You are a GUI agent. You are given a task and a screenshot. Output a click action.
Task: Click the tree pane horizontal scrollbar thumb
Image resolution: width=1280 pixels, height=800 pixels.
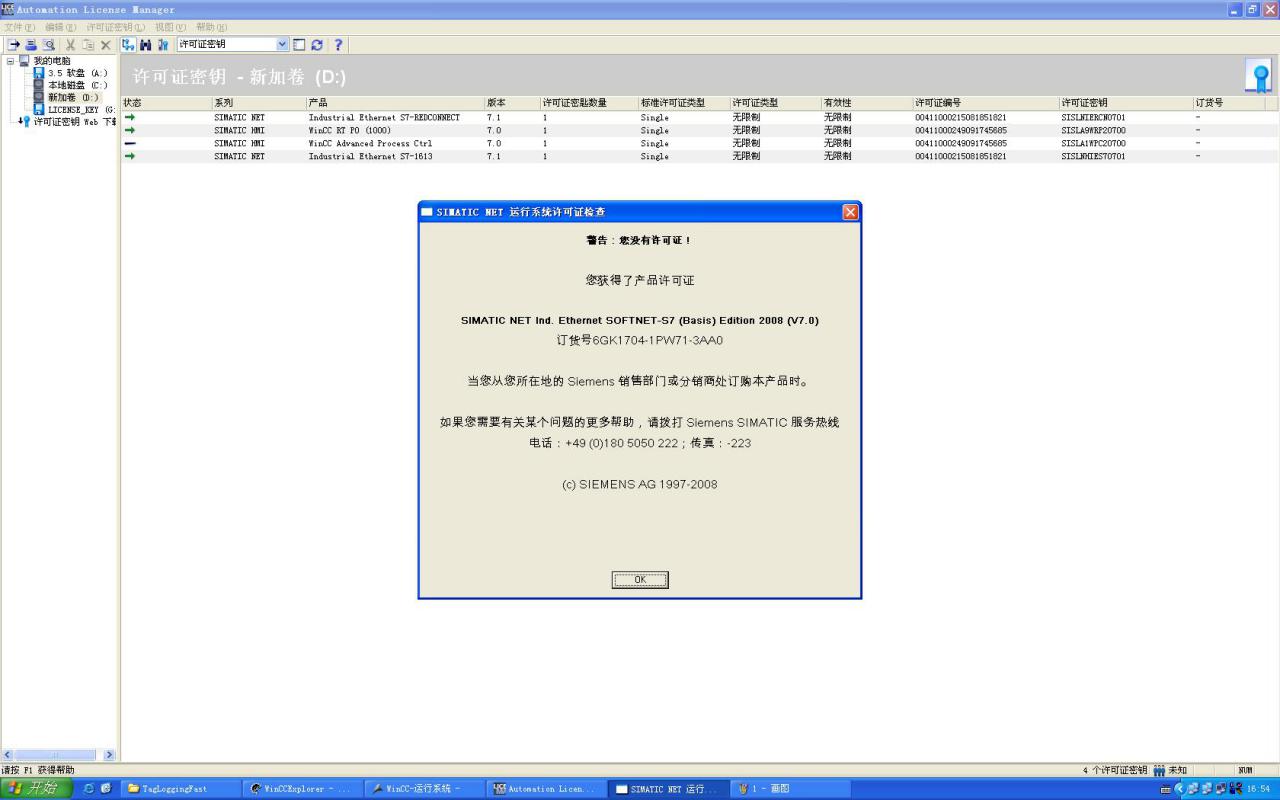pos(55,755)
